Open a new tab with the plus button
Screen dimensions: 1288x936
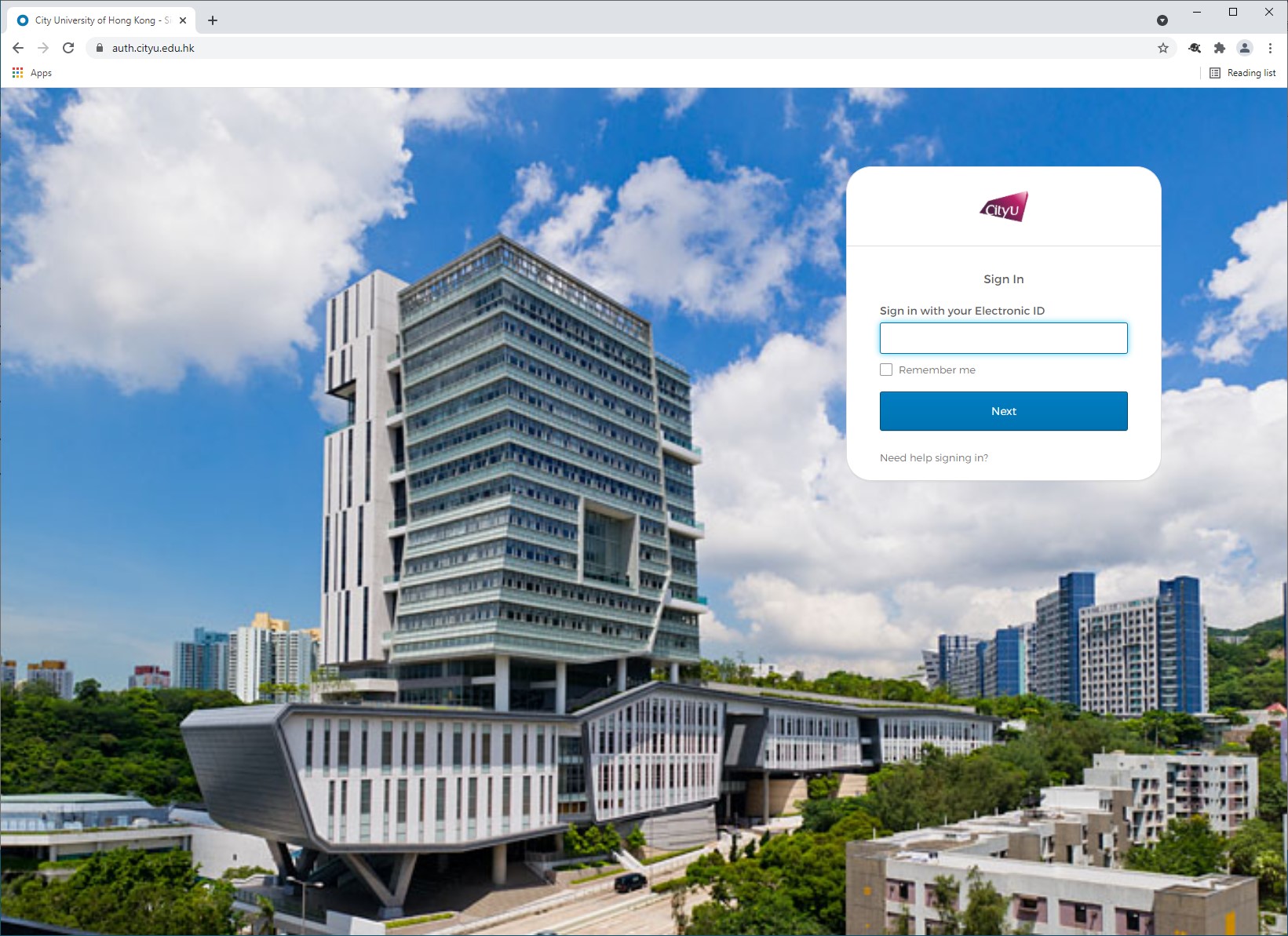[x=213, y=20]
